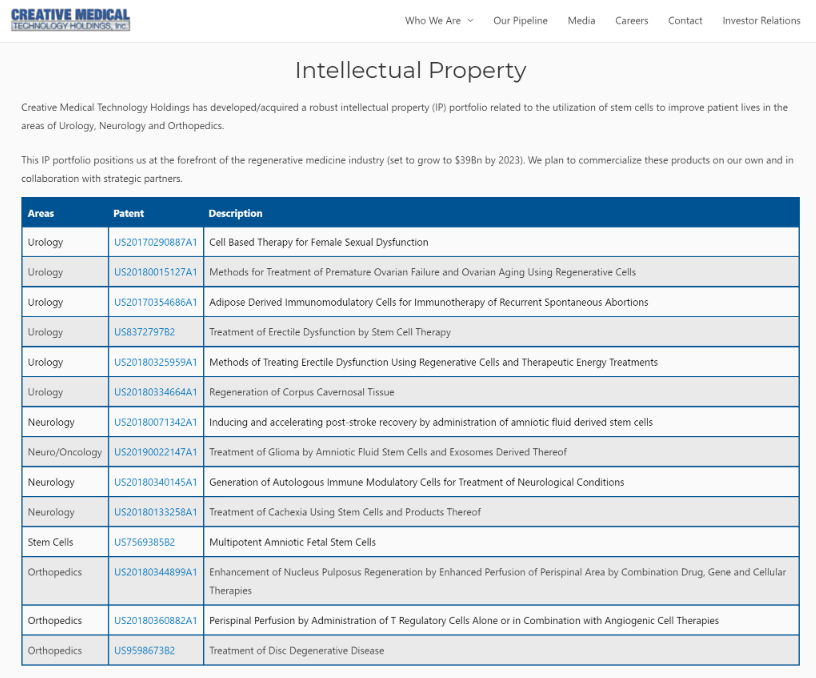The width and height of the screenshot is (816, 678).
Task: Open patent US20180334664A1 on corpus cavernosal tissue
Action: (155, 391)
